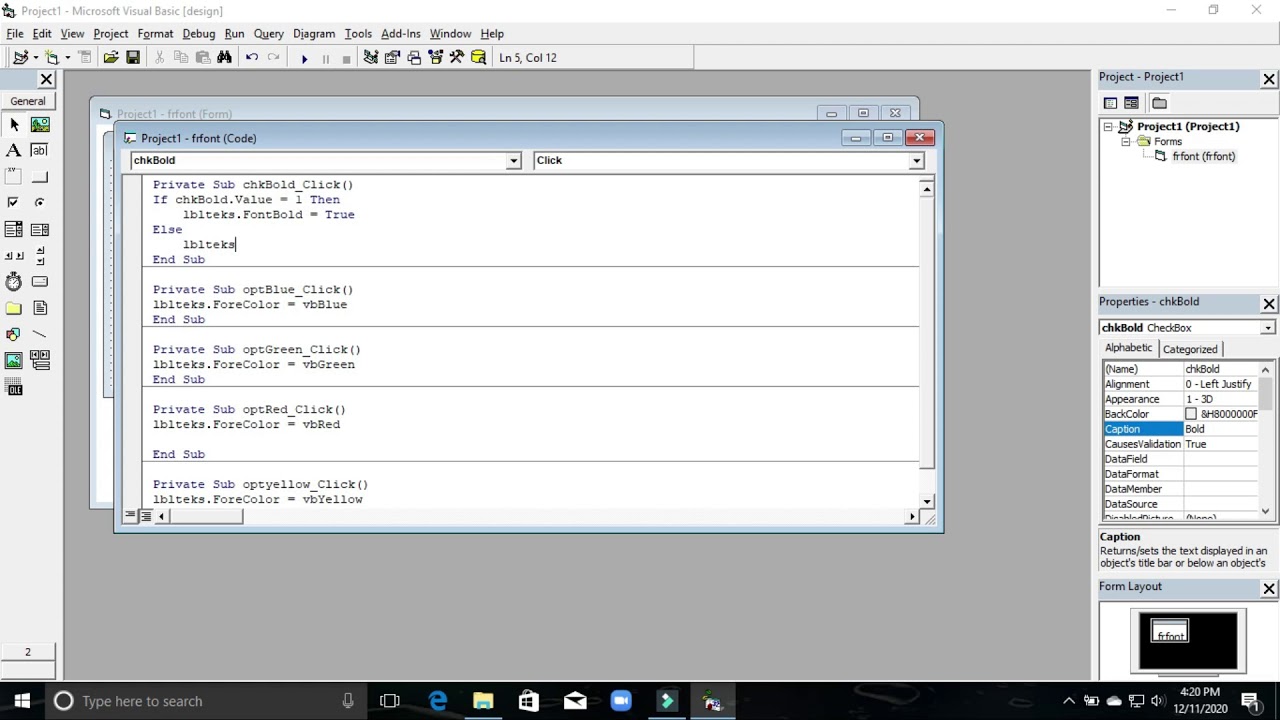Select the CommandButton control in toolbox

point(40,177)
